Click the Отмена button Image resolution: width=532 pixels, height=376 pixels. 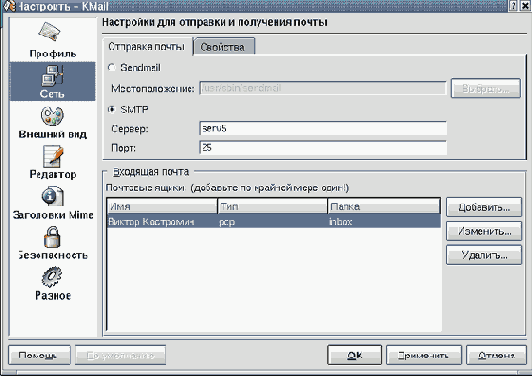pyautogui.click(x=496, y=355)
